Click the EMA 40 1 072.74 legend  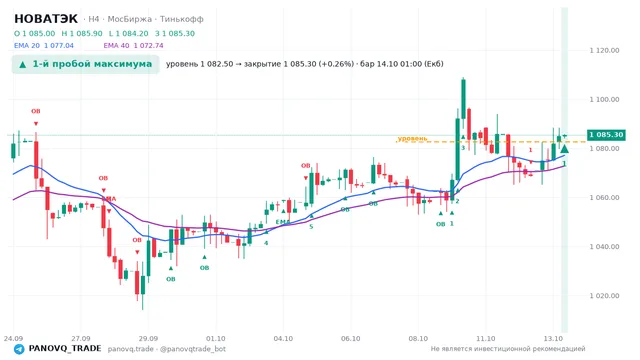[133, 45]
